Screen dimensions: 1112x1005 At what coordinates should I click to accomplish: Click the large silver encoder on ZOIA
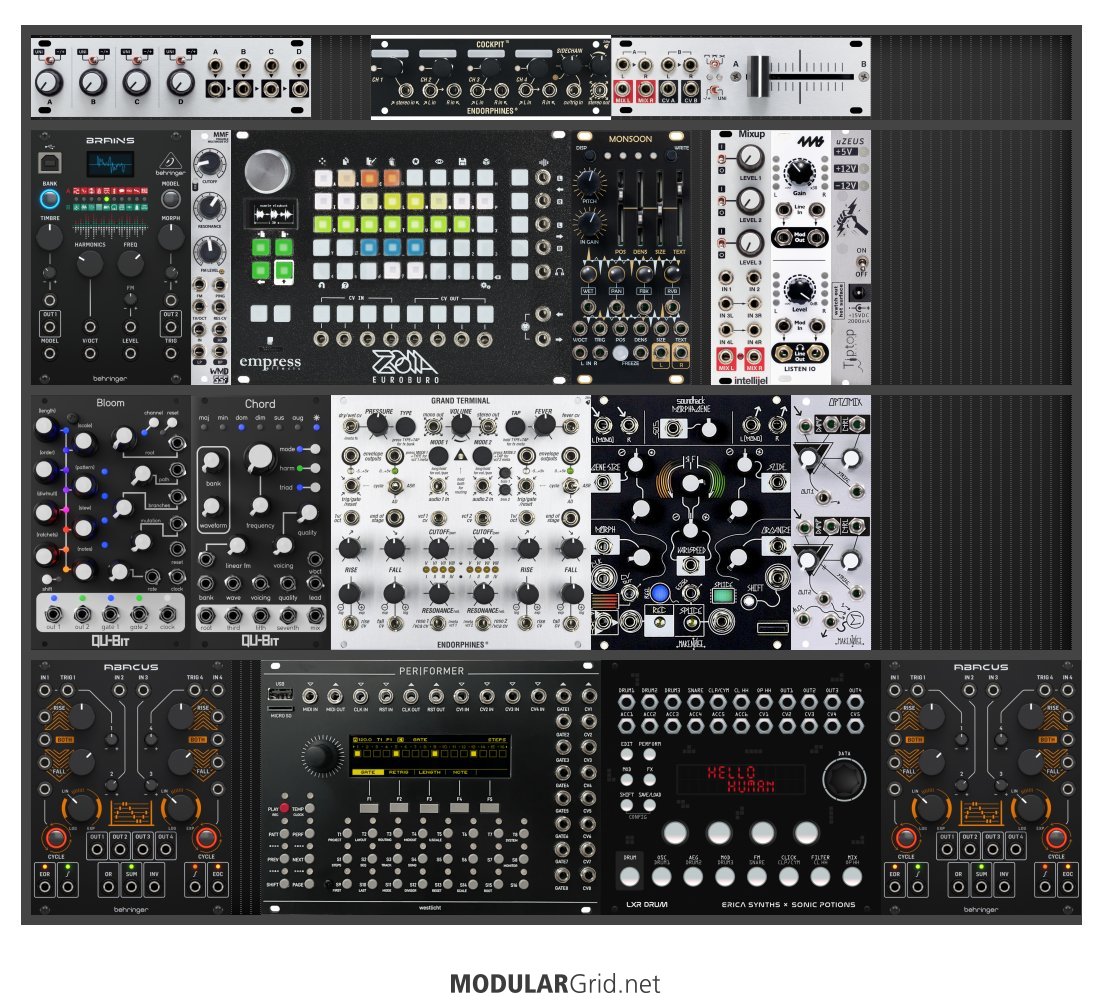[267, 171]
